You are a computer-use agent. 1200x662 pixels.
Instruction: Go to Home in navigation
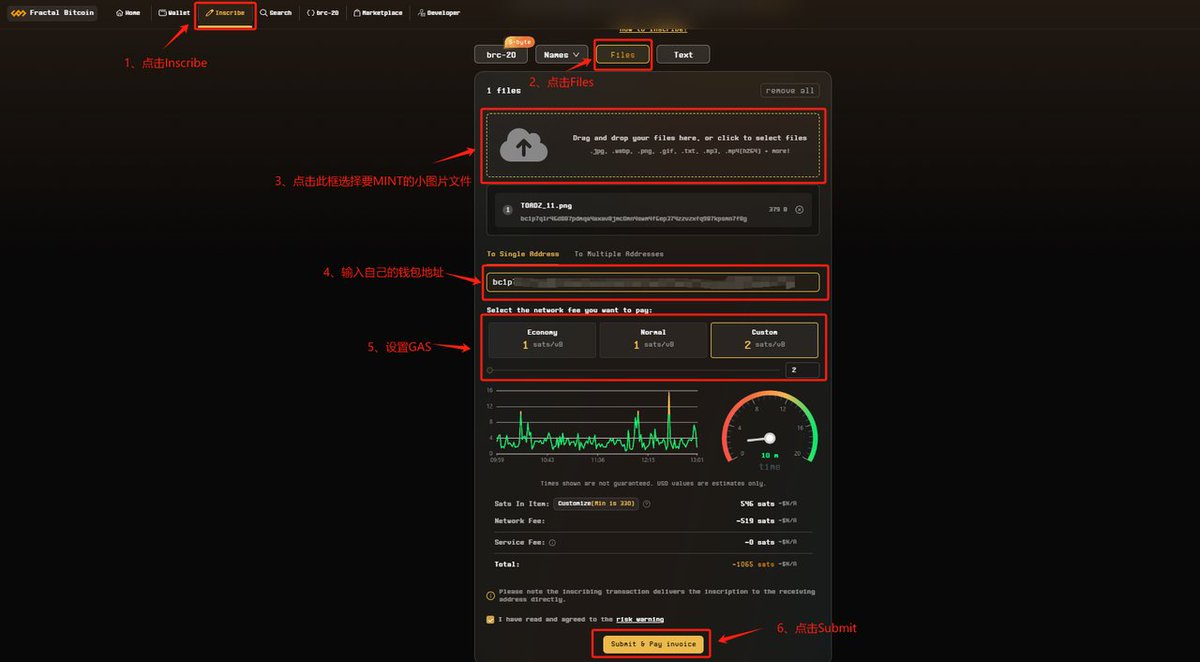point(128,13)
